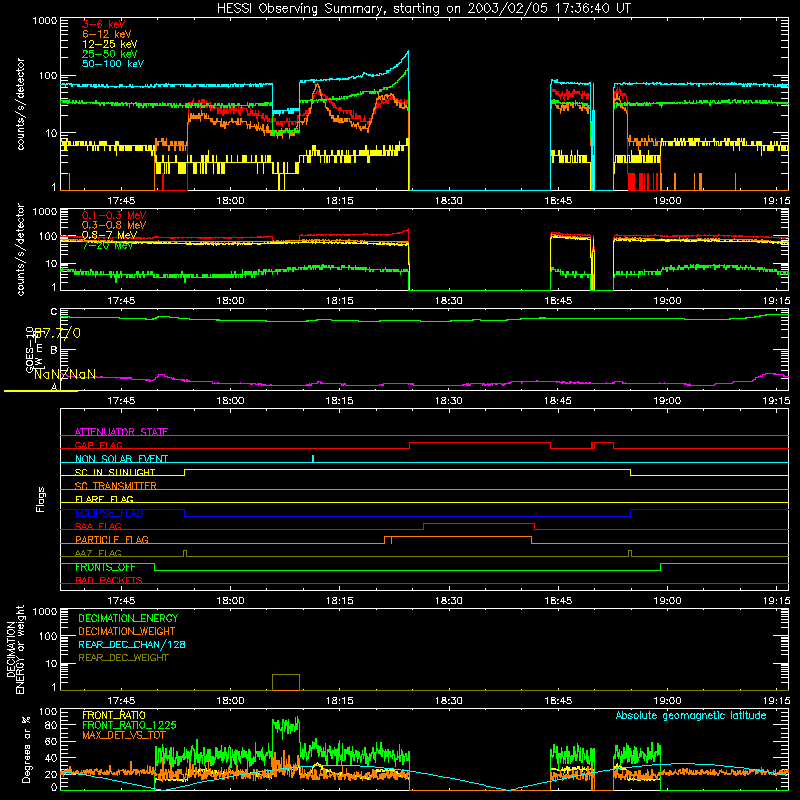The image size is (800, 800).
Task: Click counts/s/detector axis label of keV panel
Action: tap(20, 104)
